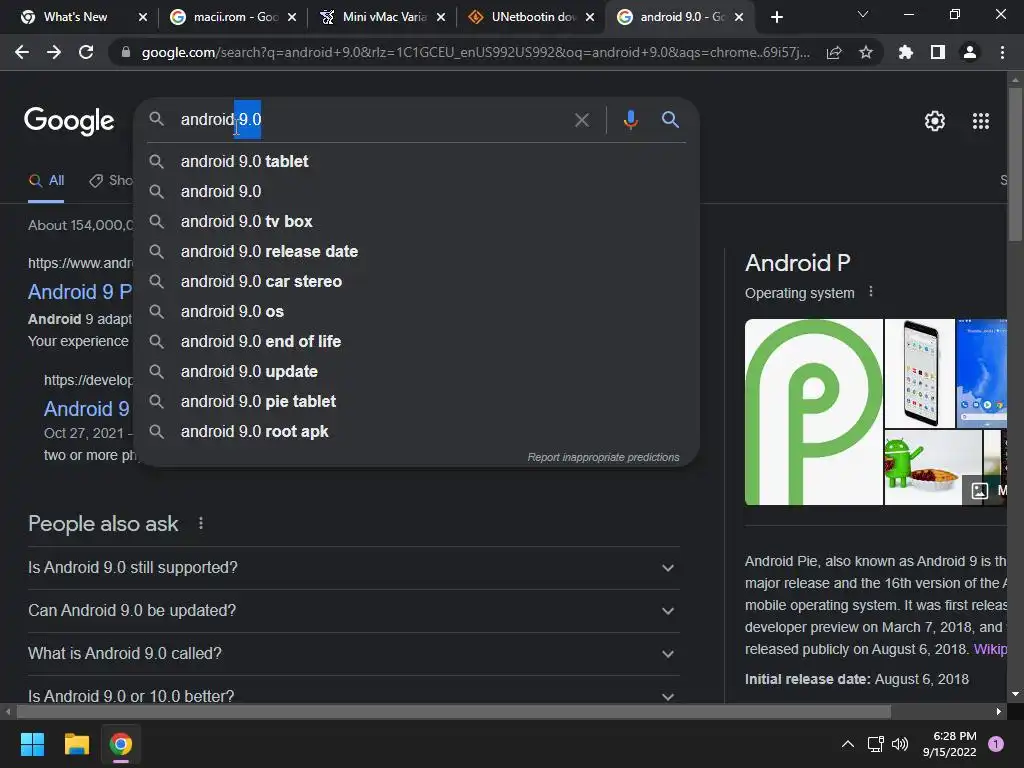Screen dimensions: 1024x768
Task: Choose suggestion 'android 9.0 pie tablet'
Action: point(417,402)
